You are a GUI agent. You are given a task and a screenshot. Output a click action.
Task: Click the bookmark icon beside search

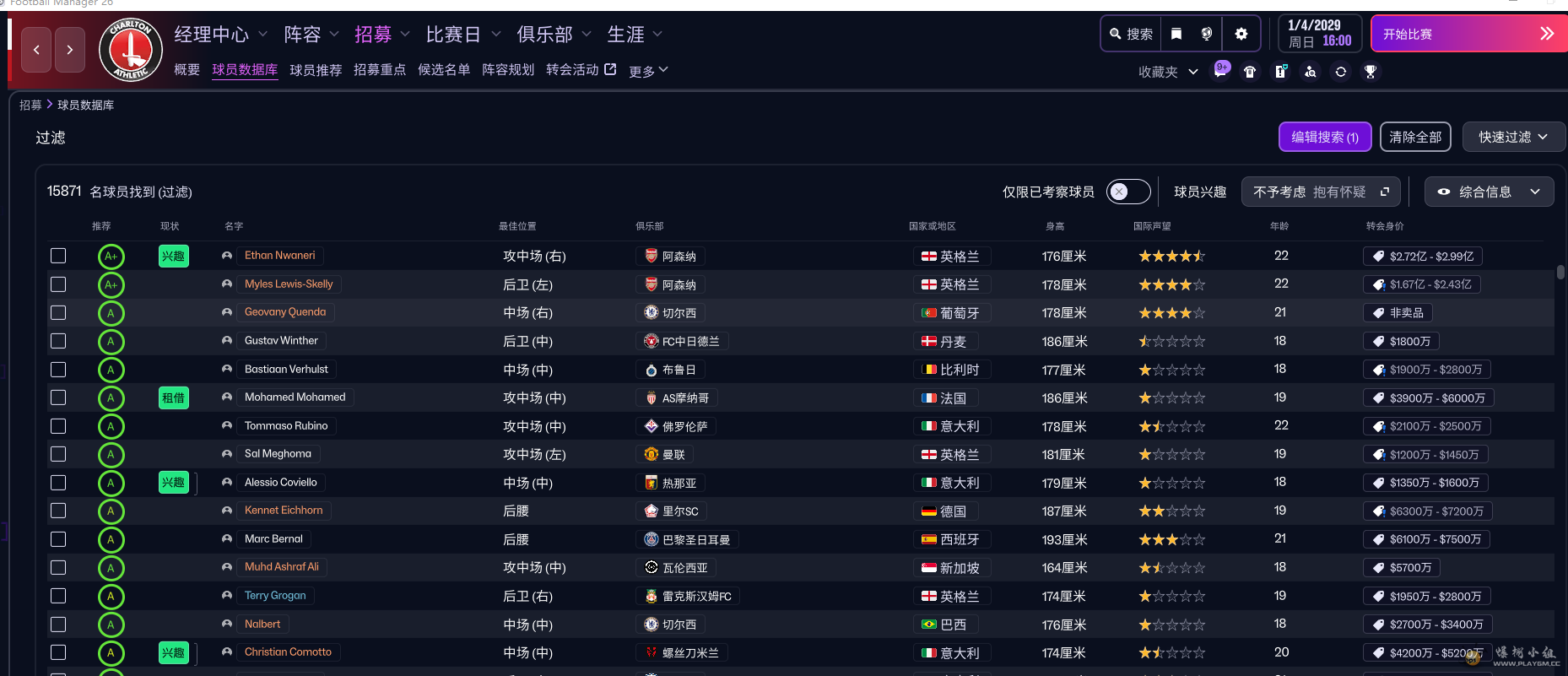(x=1176, y=34)
